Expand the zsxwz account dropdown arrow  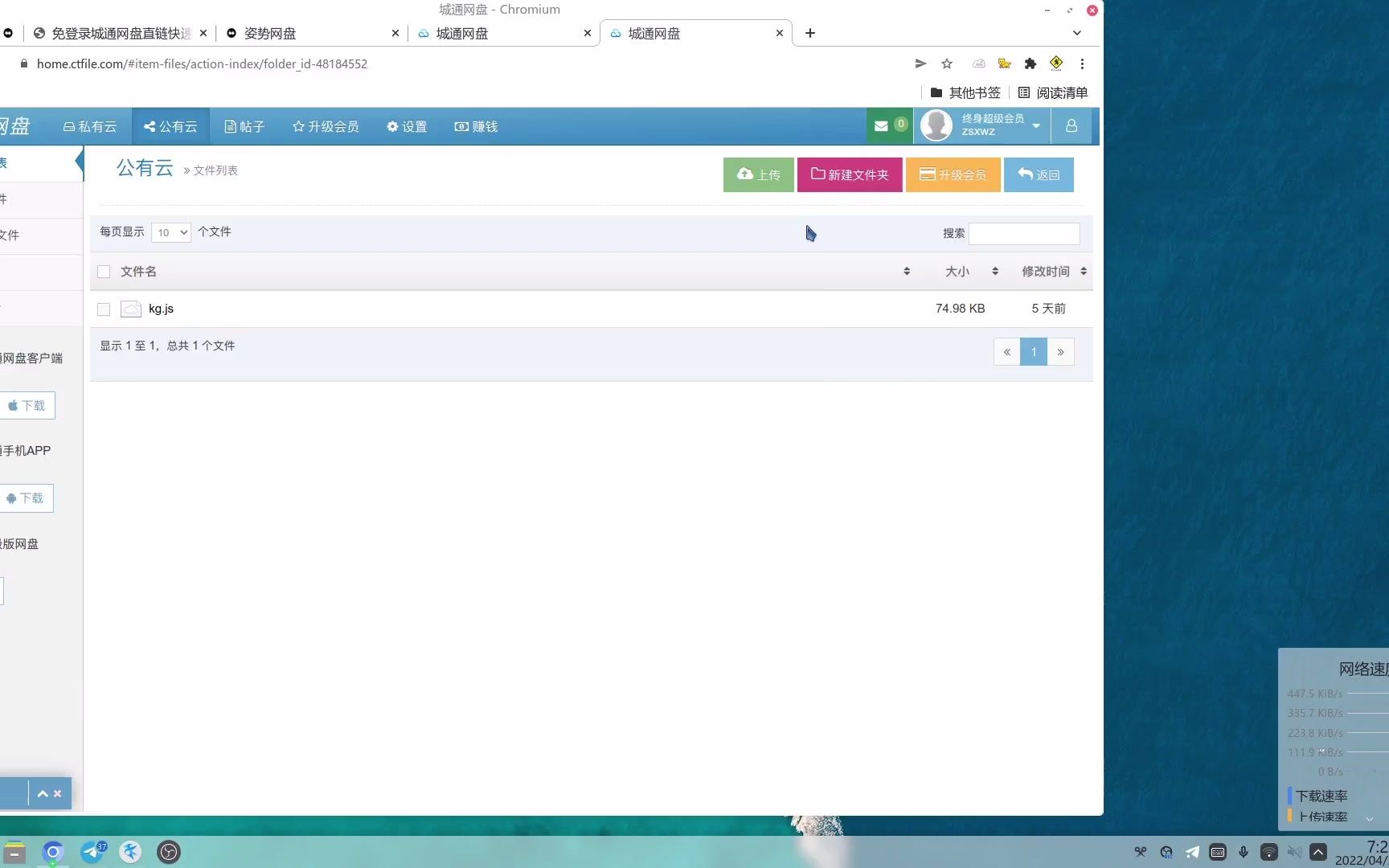click(1036, 126)
